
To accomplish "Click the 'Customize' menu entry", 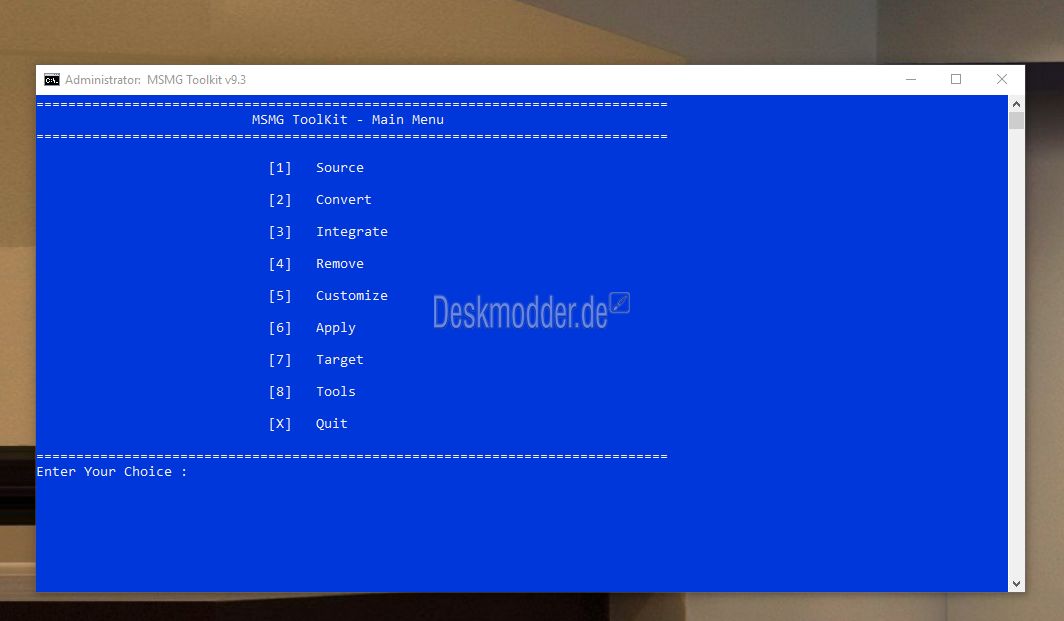I will pos(352,296).
